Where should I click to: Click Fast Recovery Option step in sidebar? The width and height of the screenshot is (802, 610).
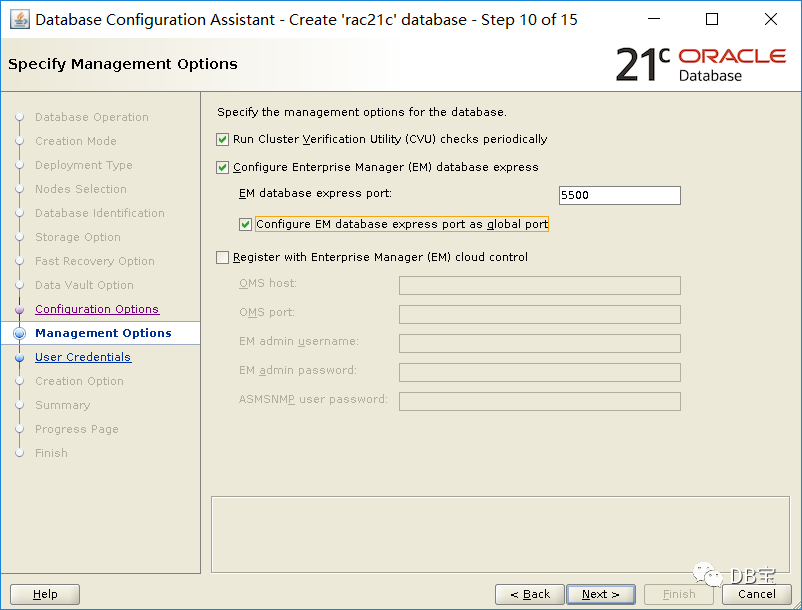pyautogui.click(x=95, y=261)
